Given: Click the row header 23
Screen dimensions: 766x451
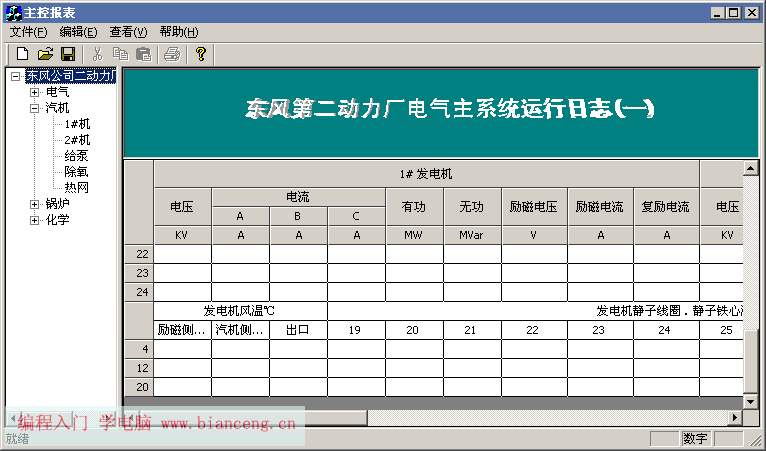Looking at the screenshot, I should pyautogui.click(x=139, y=273).
